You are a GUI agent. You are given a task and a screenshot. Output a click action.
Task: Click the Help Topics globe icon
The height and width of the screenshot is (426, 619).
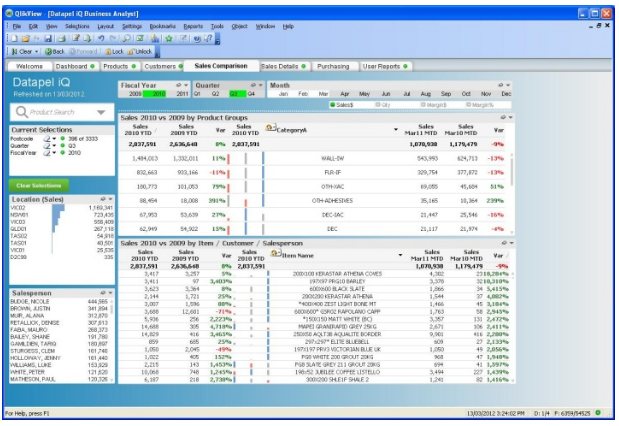tap(197, 39)
